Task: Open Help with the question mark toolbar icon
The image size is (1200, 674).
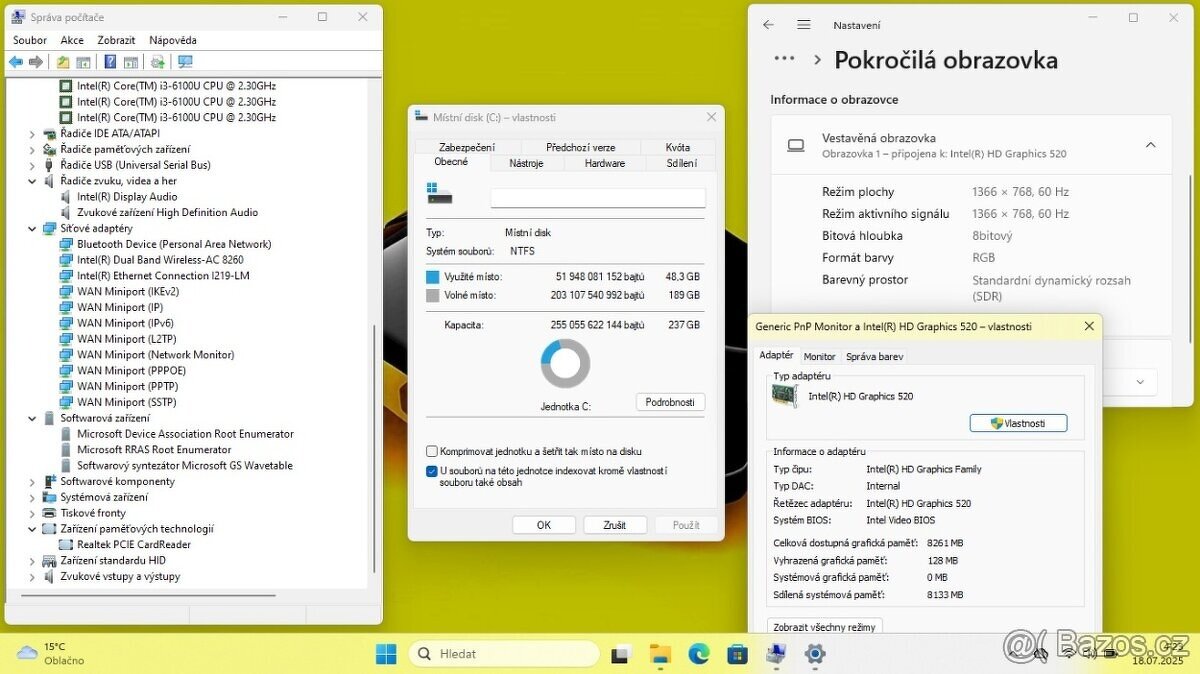Action: [x=110, y=61]
